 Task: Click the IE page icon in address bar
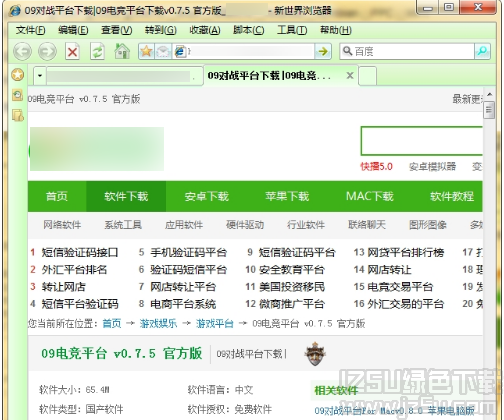pos(180,51)
